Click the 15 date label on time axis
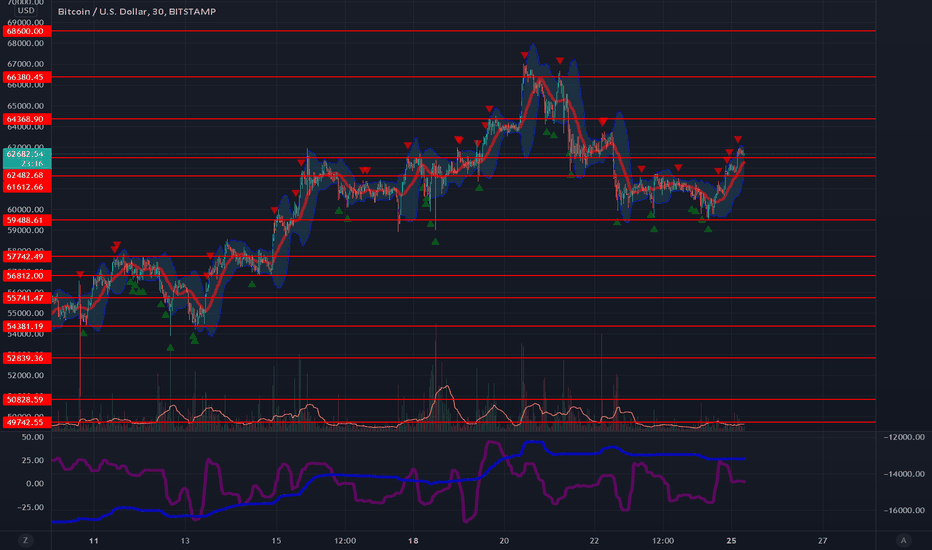The image size is (932, 550). coord(276,540)
